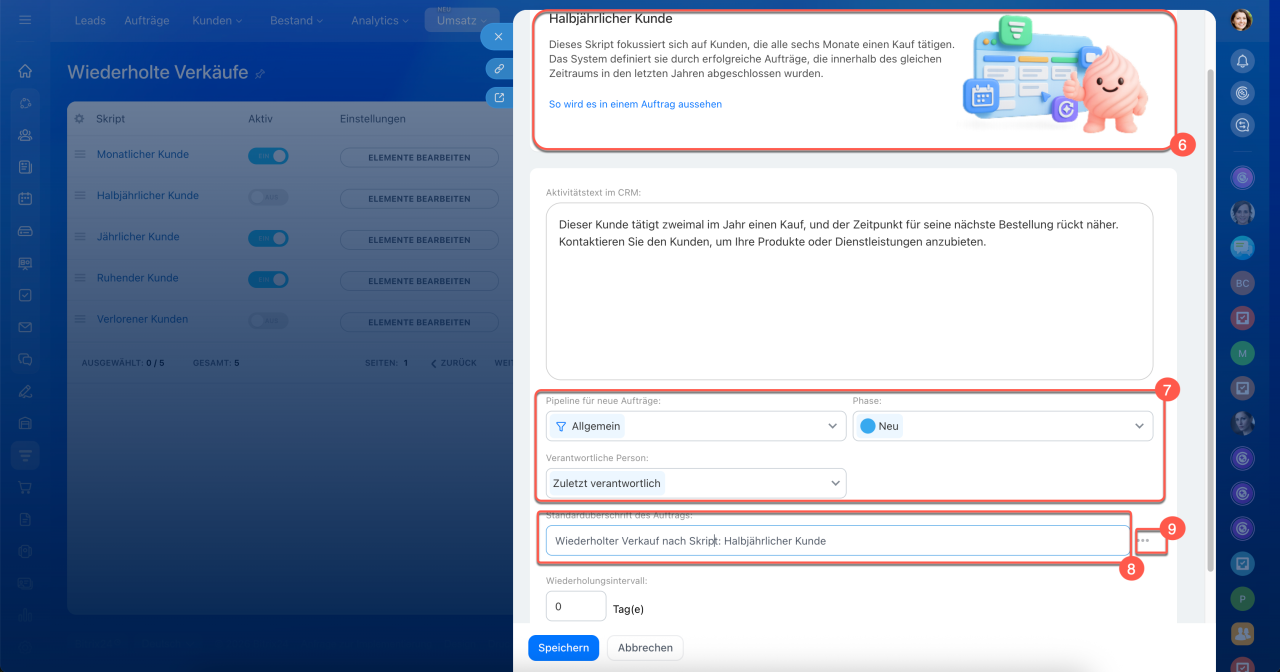1280x672 pixels.
Task: Click the gear icon in Skript table header
Action: (x=80, y=119)
